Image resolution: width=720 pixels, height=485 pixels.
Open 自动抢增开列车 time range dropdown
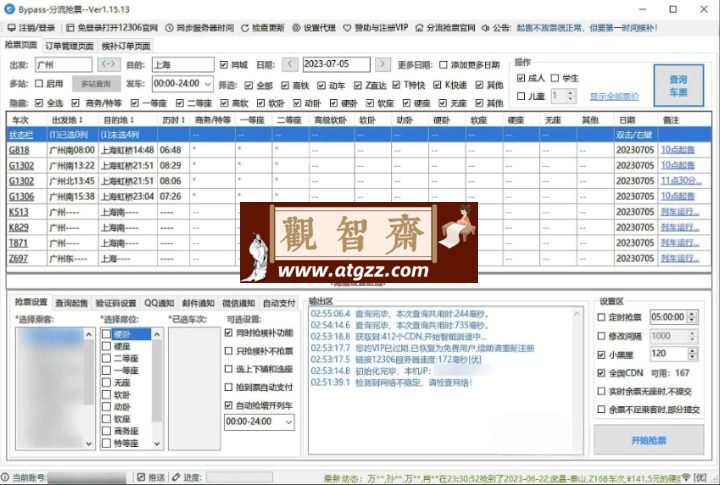(x=288, y=422)
